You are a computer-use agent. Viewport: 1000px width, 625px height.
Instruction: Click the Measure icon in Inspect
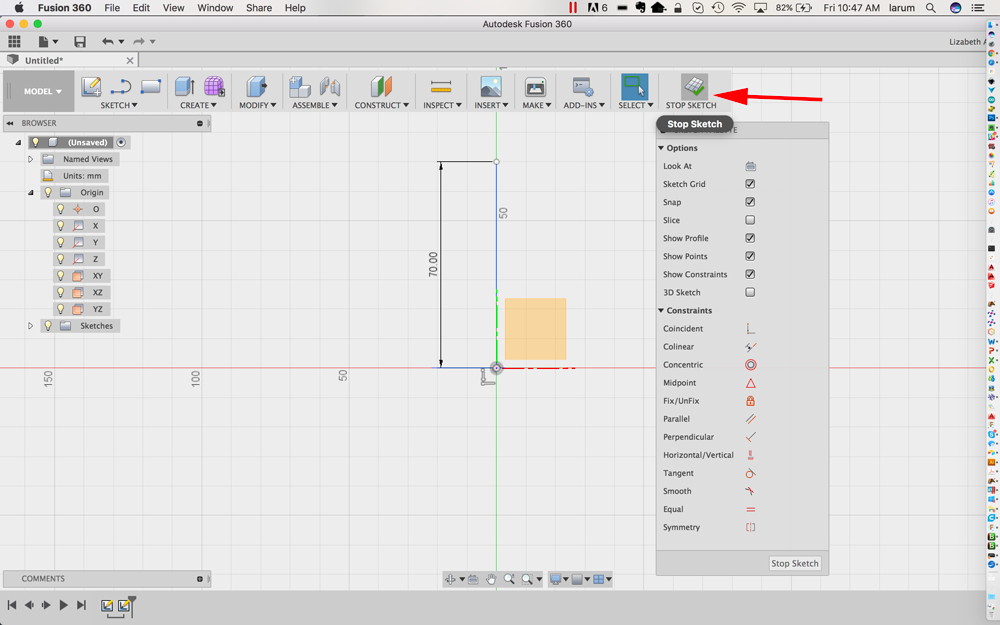tap(441, 86)
